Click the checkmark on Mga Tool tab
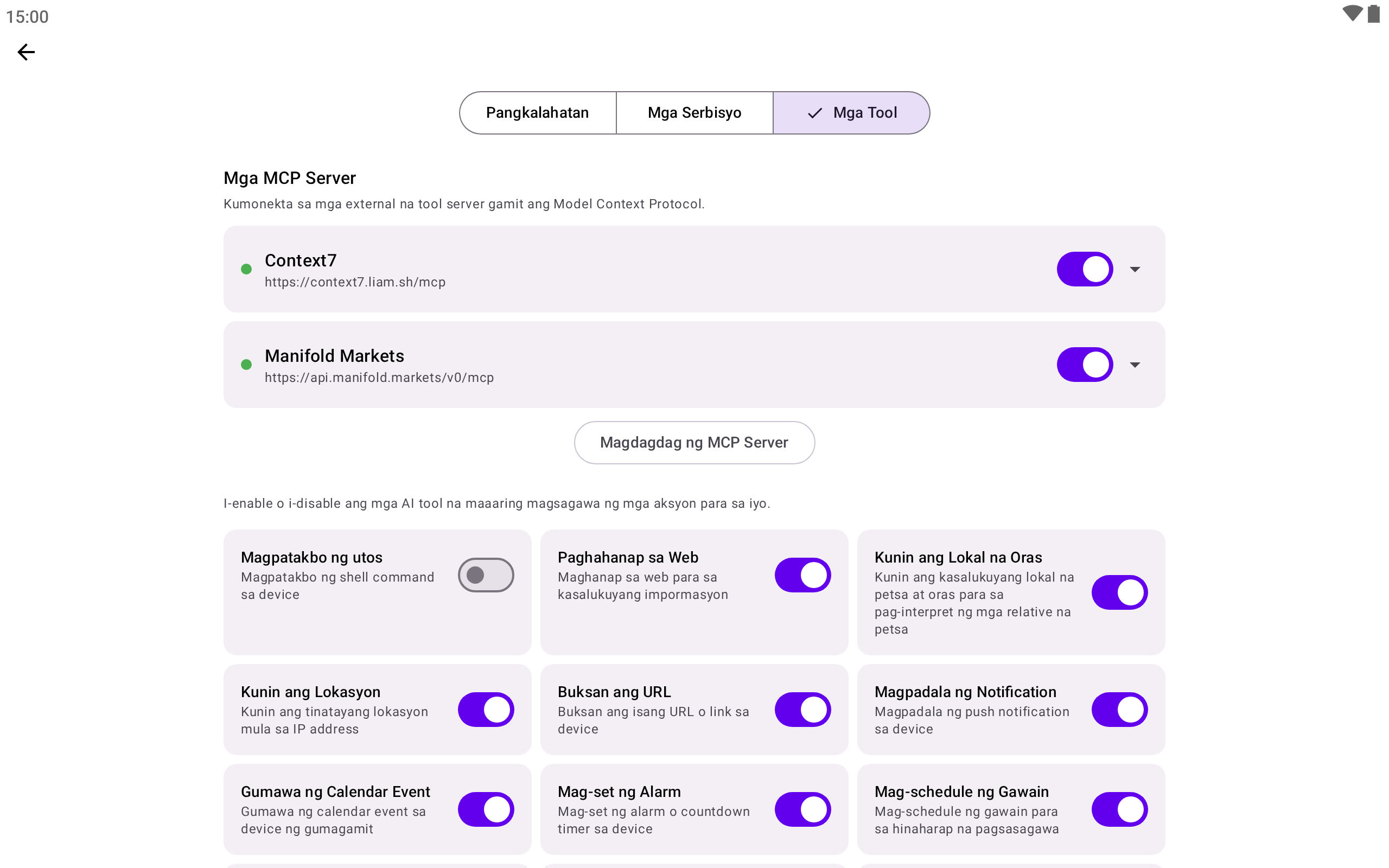The image size is (1389, 868). pos(814,113)
